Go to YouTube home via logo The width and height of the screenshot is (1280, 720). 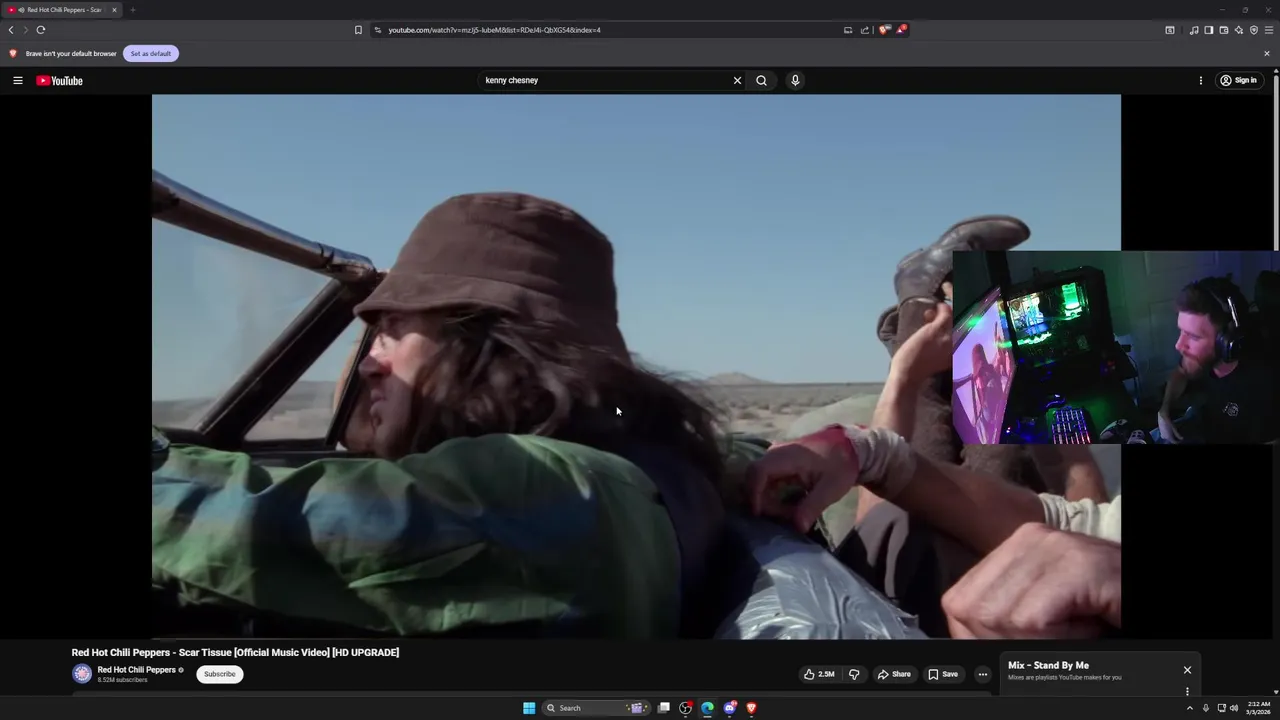point(59,80)
